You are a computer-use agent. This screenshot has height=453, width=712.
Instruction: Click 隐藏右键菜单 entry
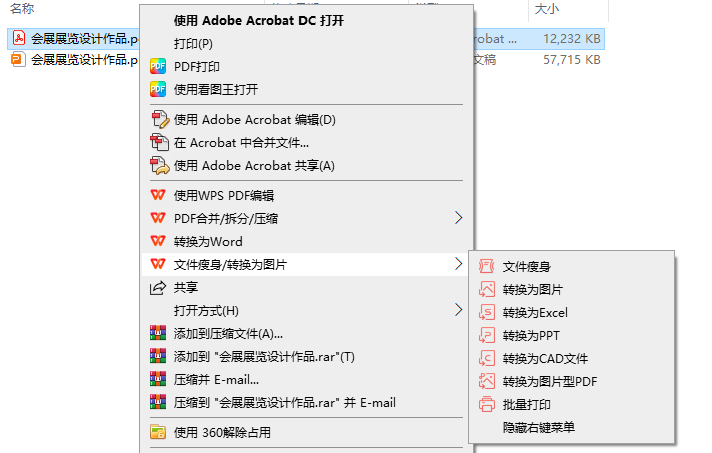click(x=539, y=427)
